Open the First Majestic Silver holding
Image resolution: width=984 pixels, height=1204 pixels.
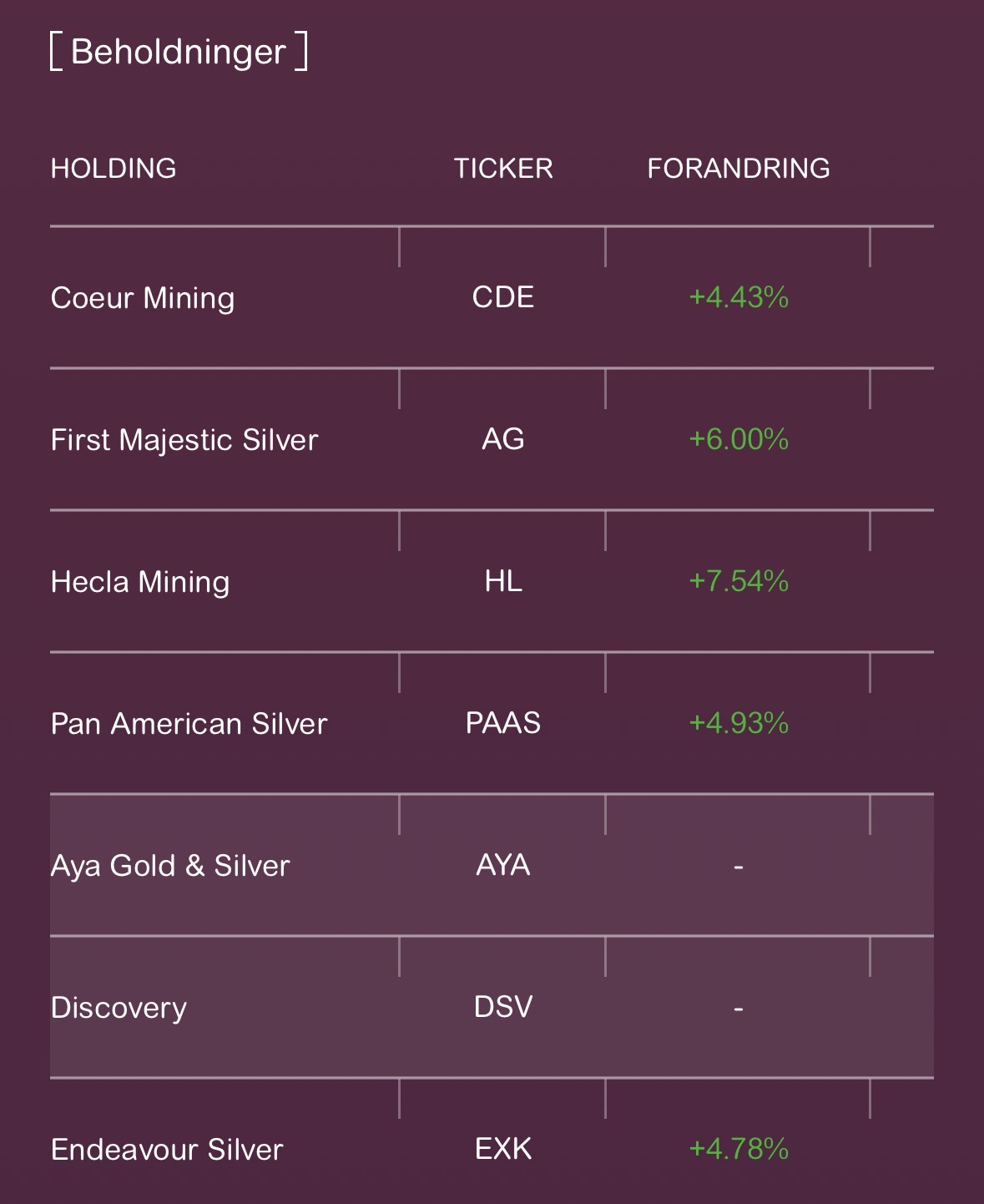pos(184,440)
